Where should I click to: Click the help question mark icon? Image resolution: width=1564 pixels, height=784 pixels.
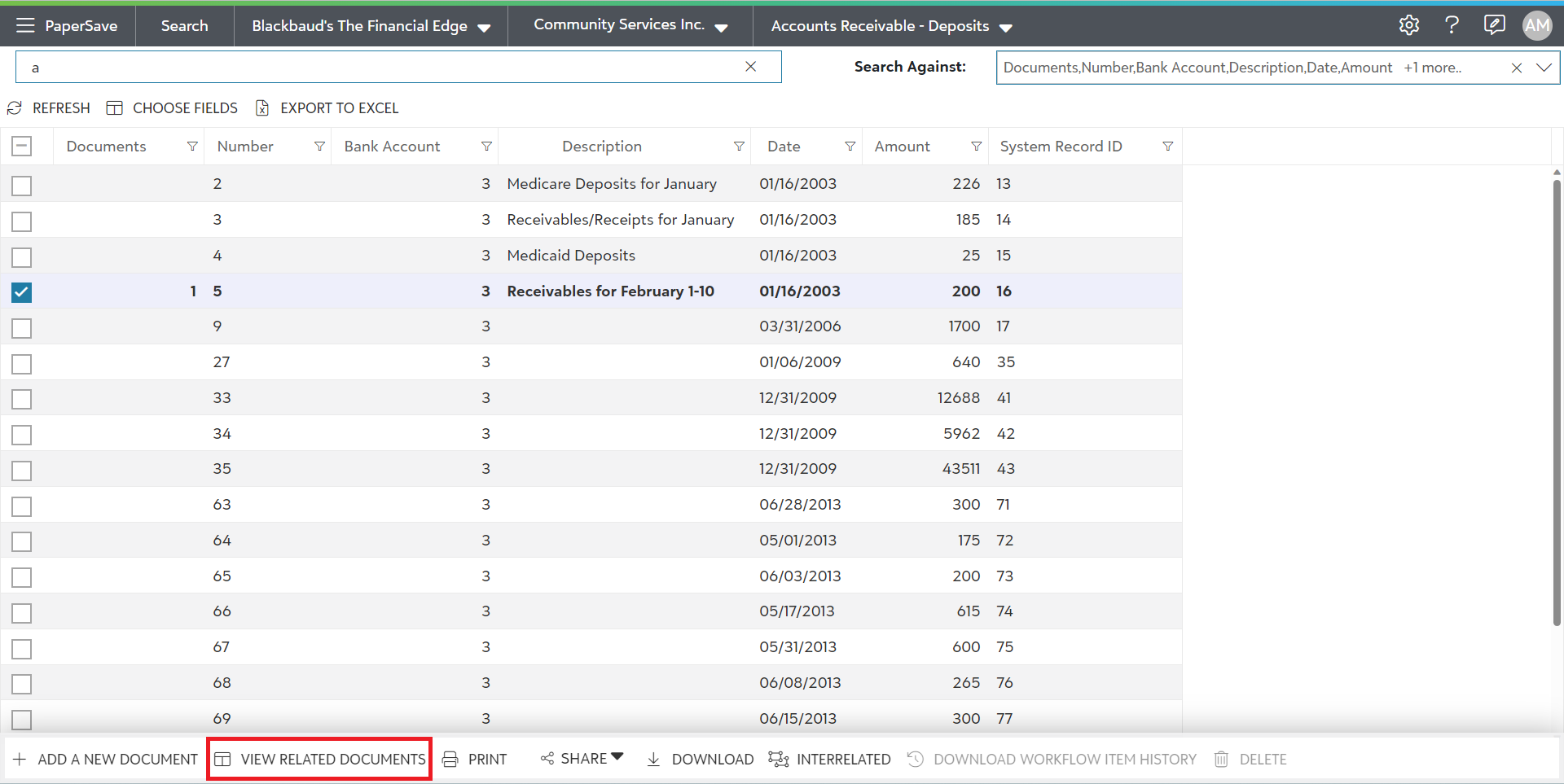click(1452, 25)
